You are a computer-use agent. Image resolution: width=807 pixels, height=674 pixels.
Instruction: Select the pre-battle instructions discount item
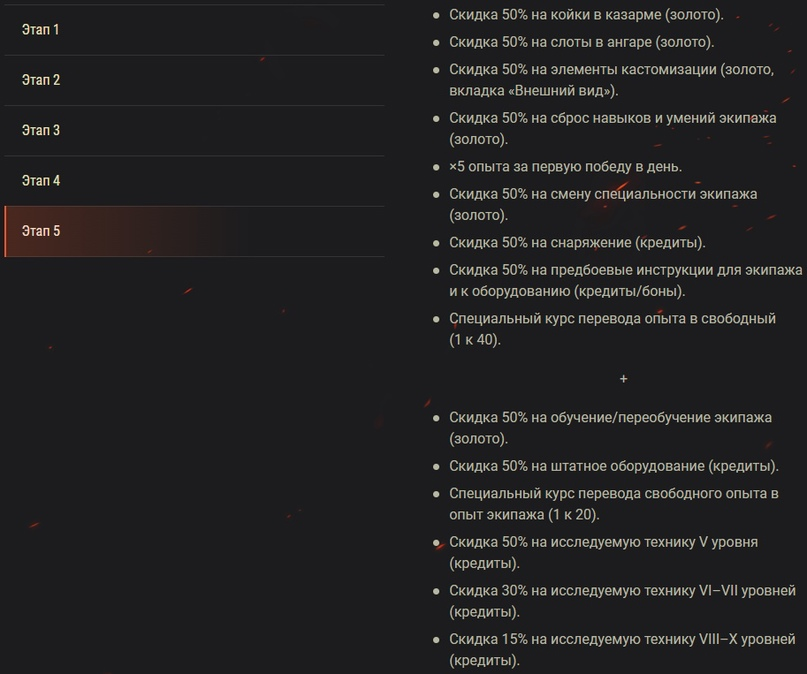[625, 280]
